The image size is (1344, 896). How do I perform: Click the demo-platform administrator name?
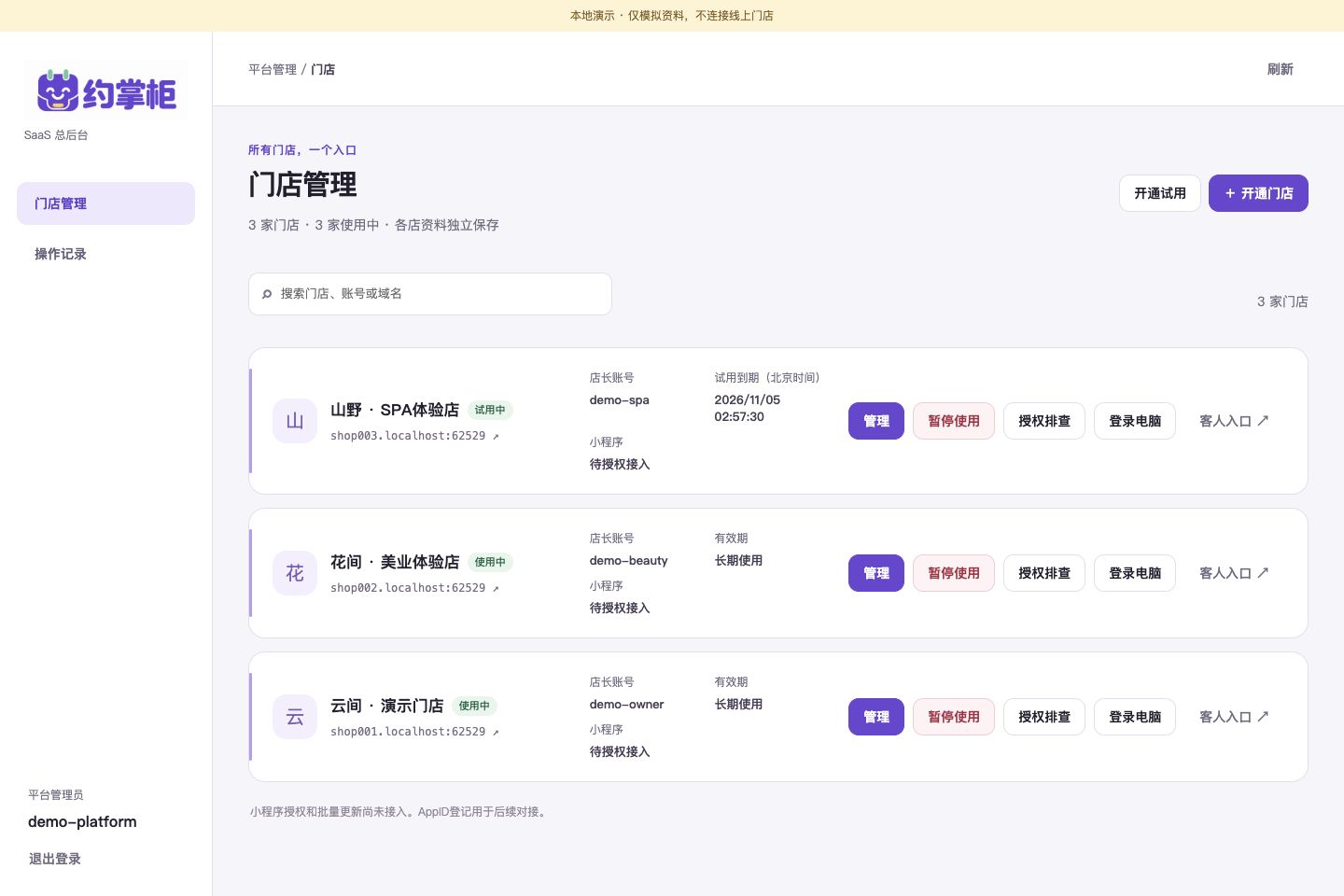tap(82, 821)
